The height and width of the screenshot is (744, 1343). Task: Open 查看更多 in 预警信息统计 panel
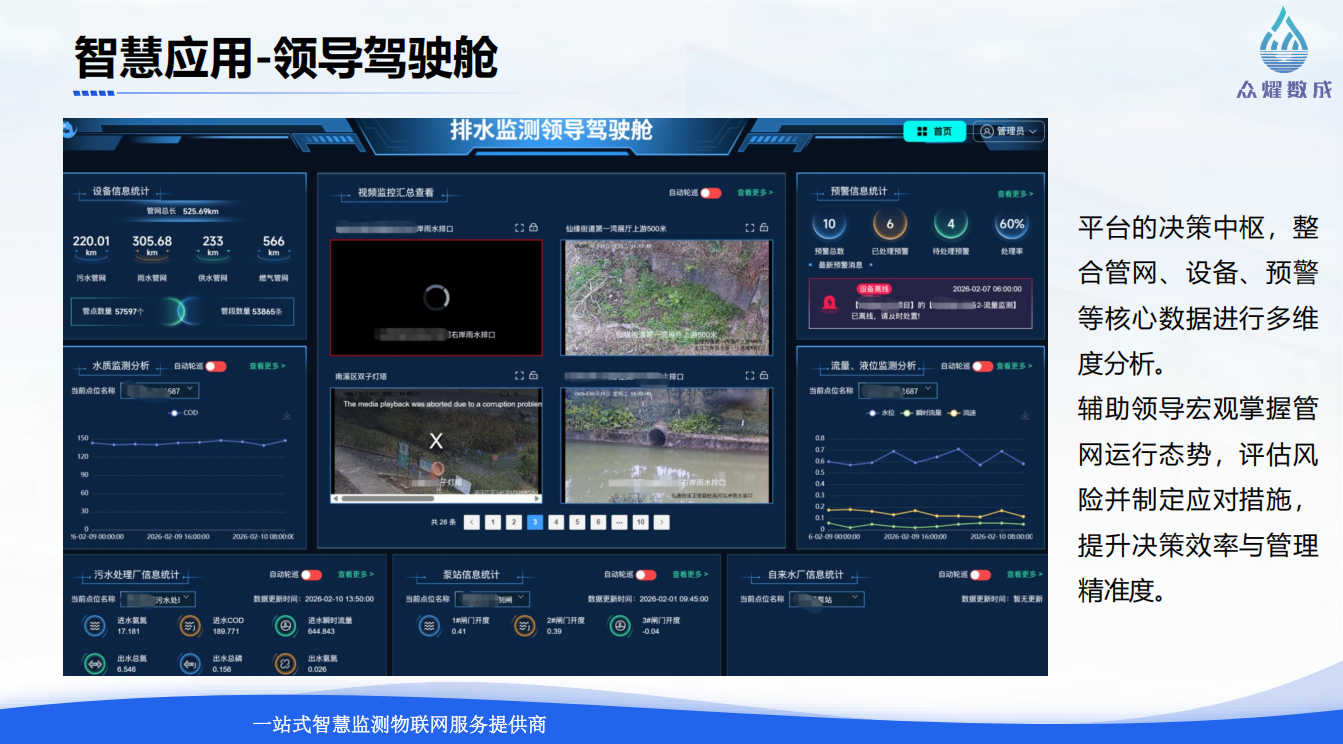pos(1015,194)
